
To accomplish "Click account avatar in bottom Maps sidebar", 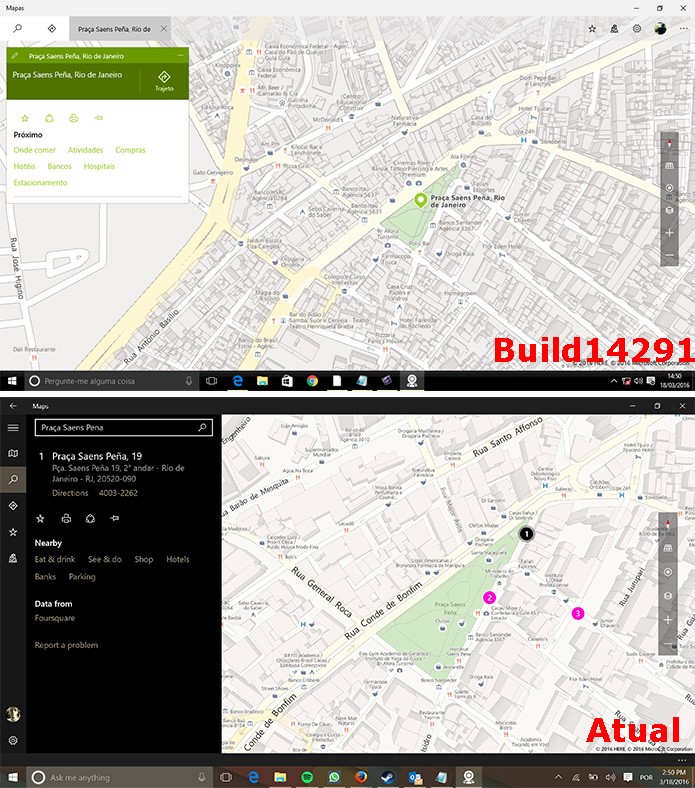I will 13,714.
